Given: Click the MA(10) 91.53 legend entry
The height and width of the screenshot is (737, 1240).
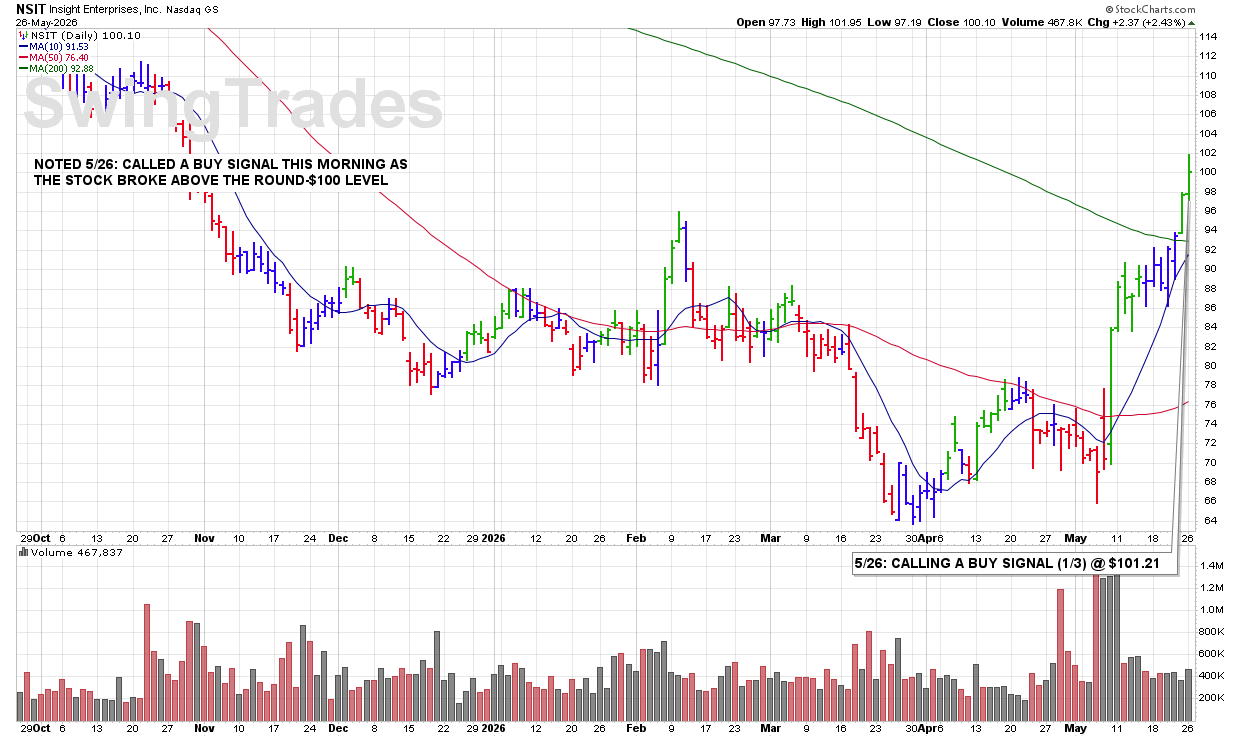Looking at the screenshot, I should [x=59, y=46].
